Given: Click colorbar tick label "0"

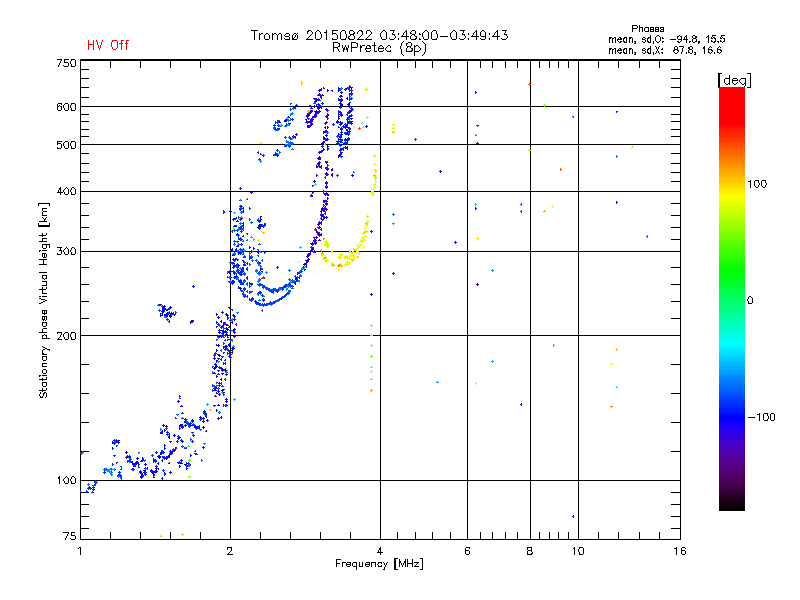Looking at the screenshot, I should (750, 301).
